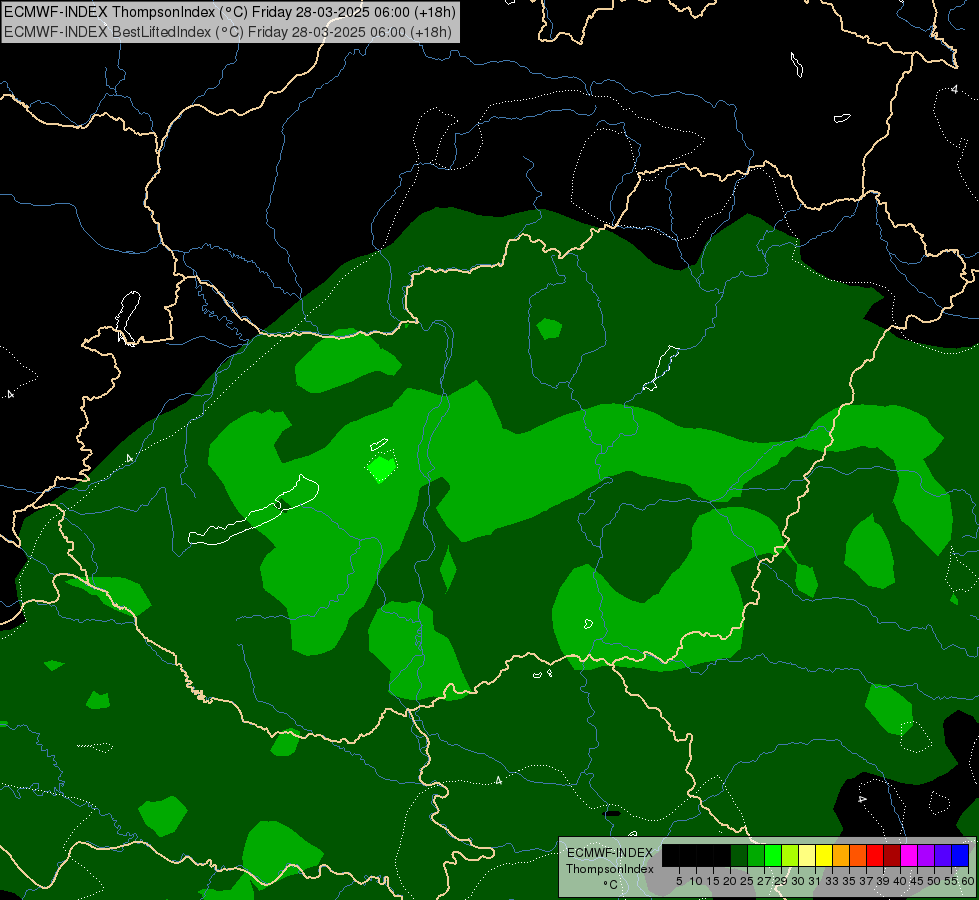Click legend tick value 30
Screen dimensions: 979x900
pyautogui.click(x=798, y=881)
